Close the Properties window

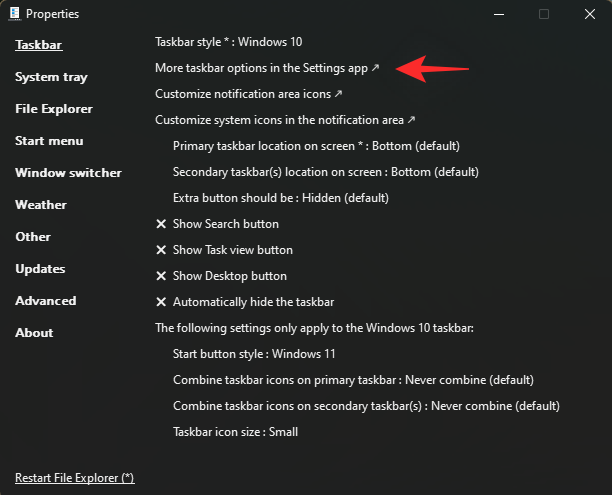coord(590,14)
